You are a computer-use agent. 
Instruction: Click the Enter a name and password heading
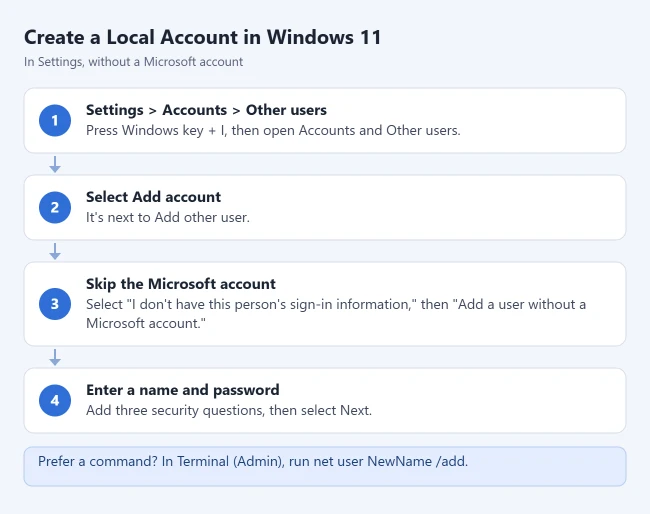(x=183, y=390)
